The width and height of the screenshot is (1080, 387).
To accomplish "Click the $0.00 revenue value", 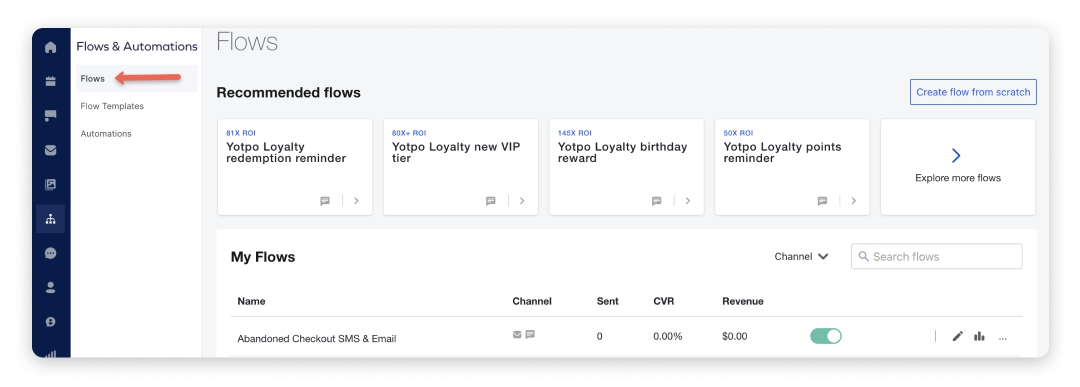I will [x=735, y=336].
